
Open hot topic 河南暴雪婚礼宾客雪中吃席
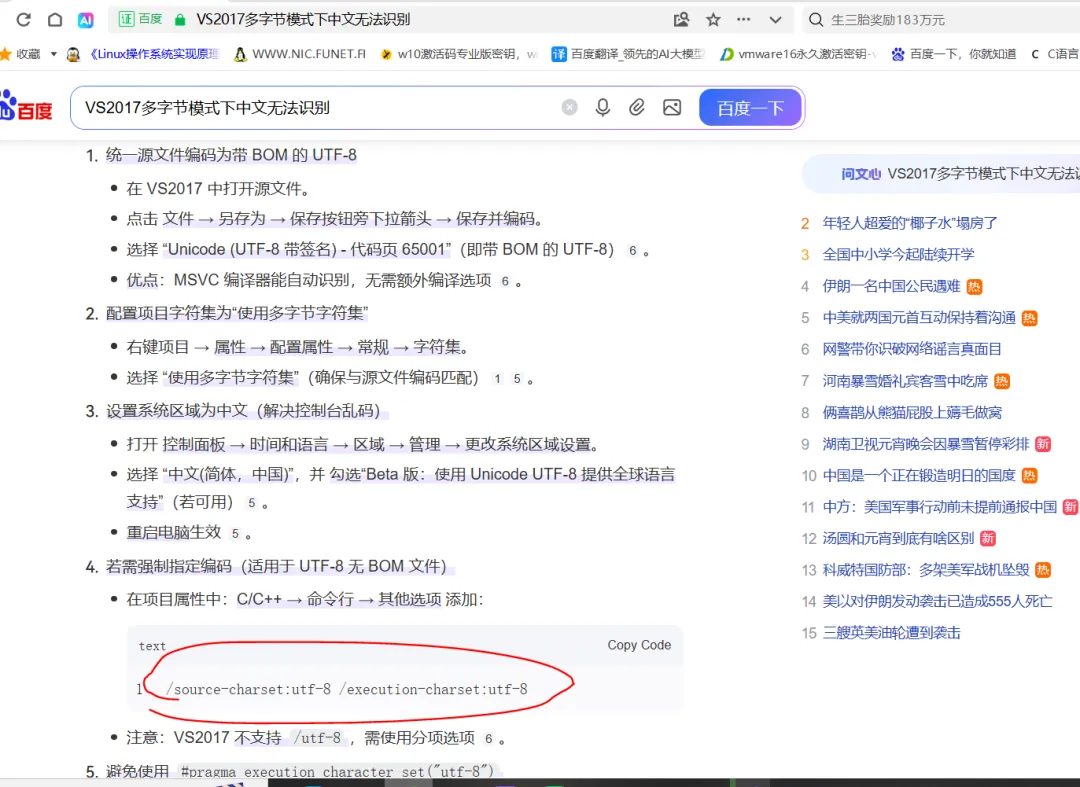[x=905, y=381]
